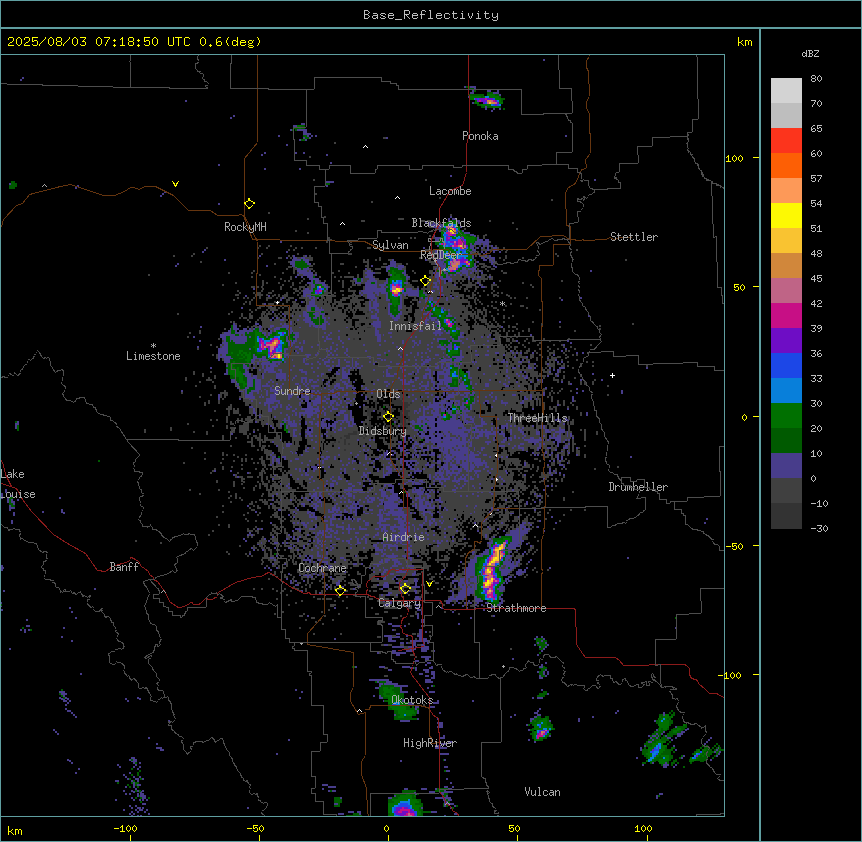Select the red 60-65 dBZ legend swatch

pyautogui.click(x=786, y=141)
